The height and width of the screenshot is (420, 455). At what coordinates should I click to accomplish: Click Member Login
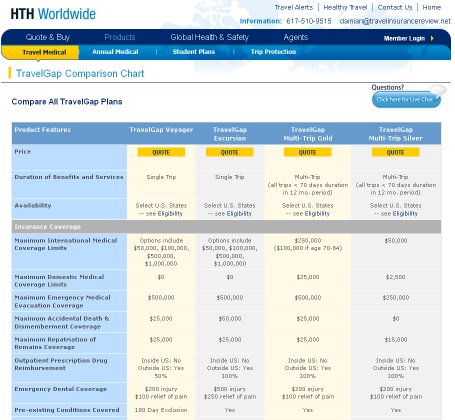(404, 38)
